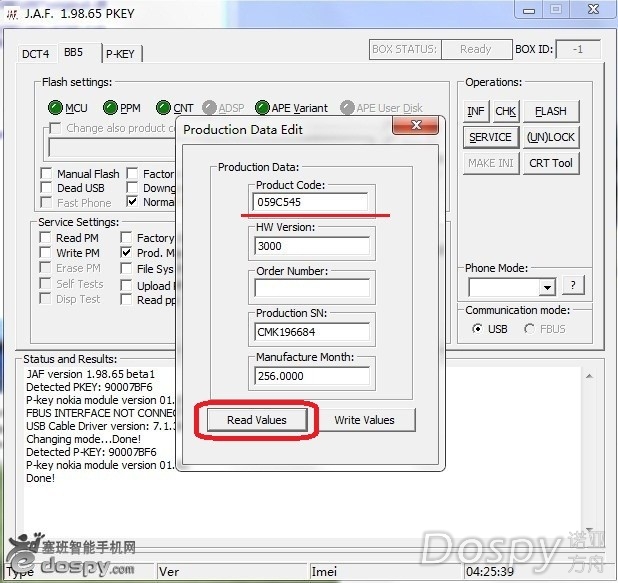Click the Ready box status field
The width and height of the screenshot is (618, 583).
pos(476,49)
